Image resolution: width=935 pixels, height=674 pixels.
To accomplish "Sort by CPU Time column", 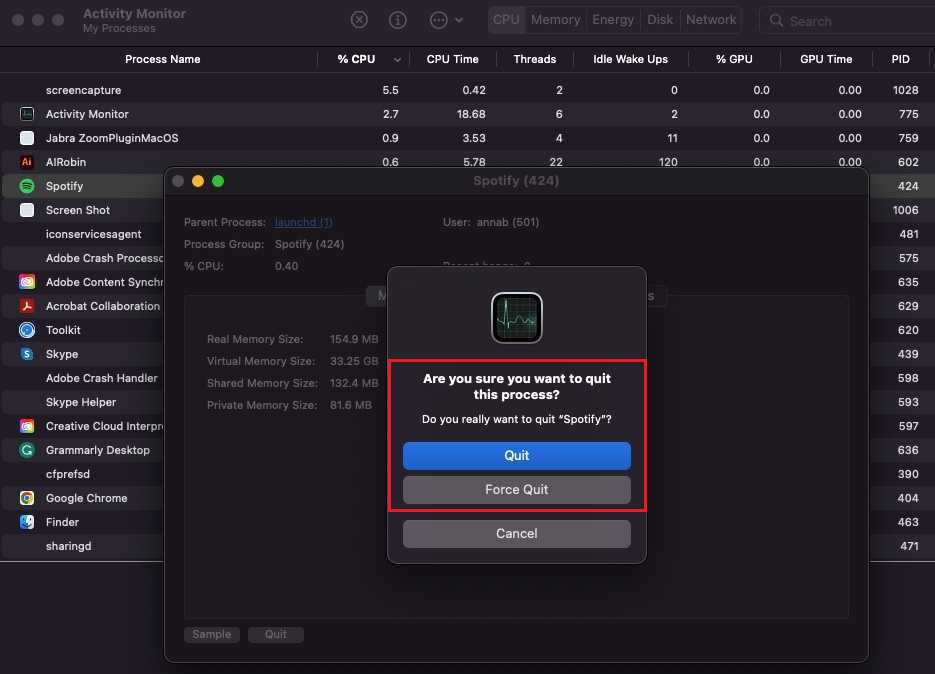I will point(452,59).
